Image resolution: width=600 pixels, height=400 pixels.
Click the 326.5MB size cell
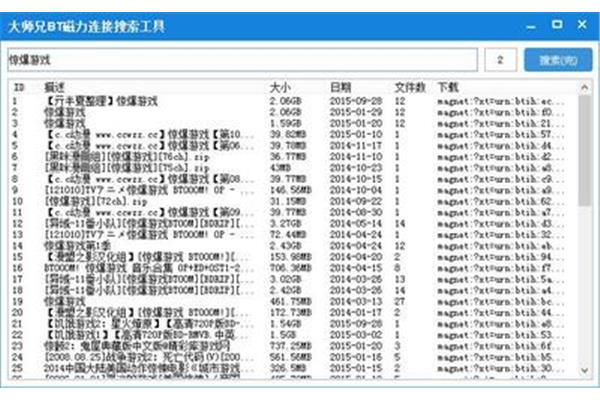coord(288,368)
